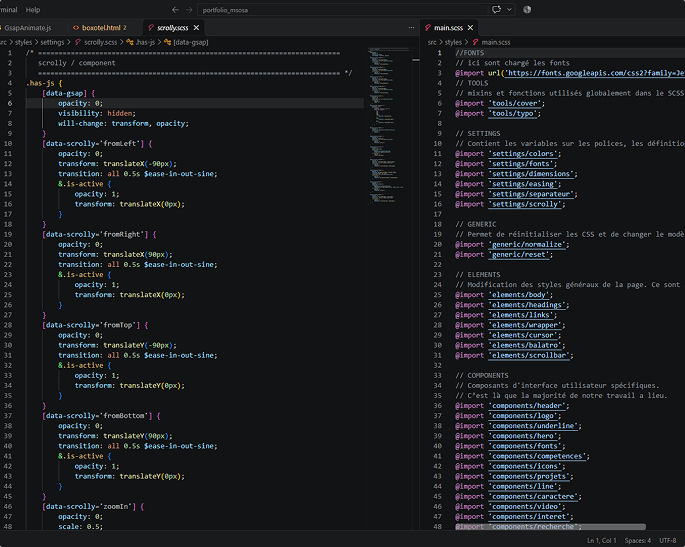Click line number 19 in scrolly.scss
The image size is (685, 547).
(8, 234)
